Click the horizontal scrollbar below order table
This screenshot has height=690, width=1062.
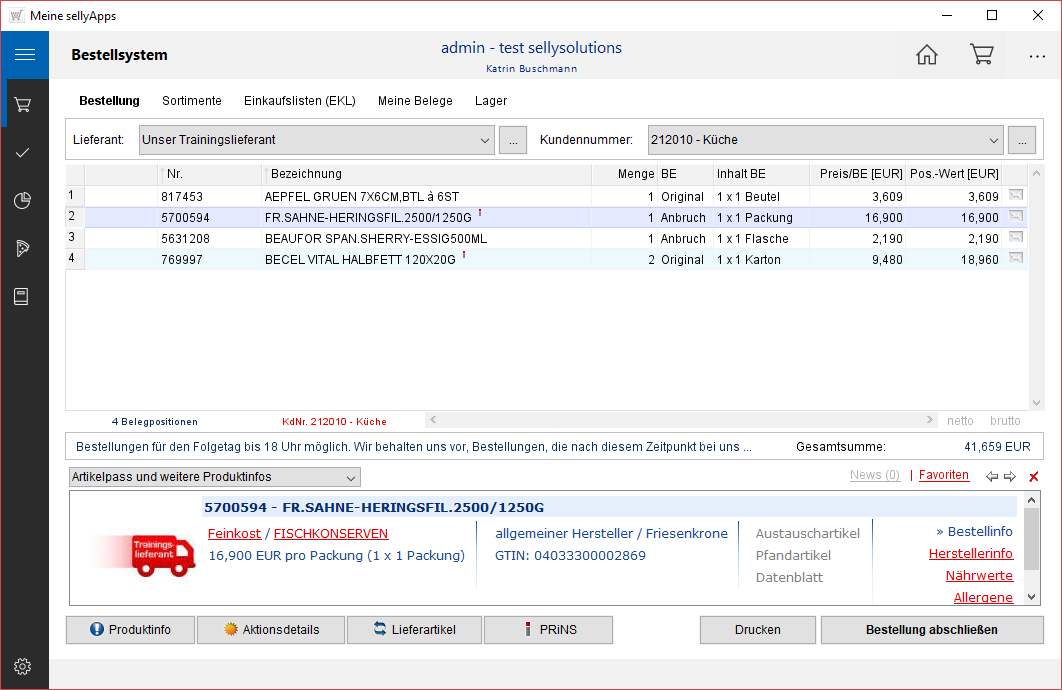(680, 421)
